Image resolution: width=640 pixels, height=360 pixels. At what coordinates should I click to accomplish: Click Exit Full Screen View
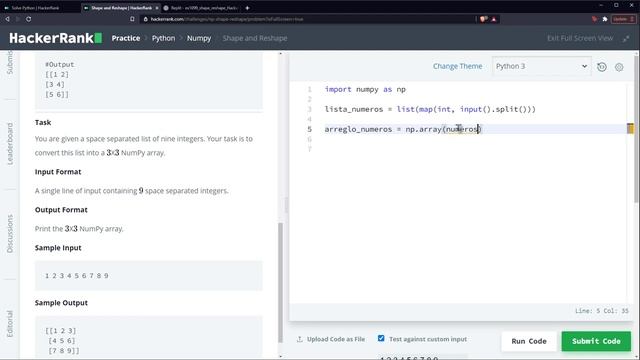[580, 38]
